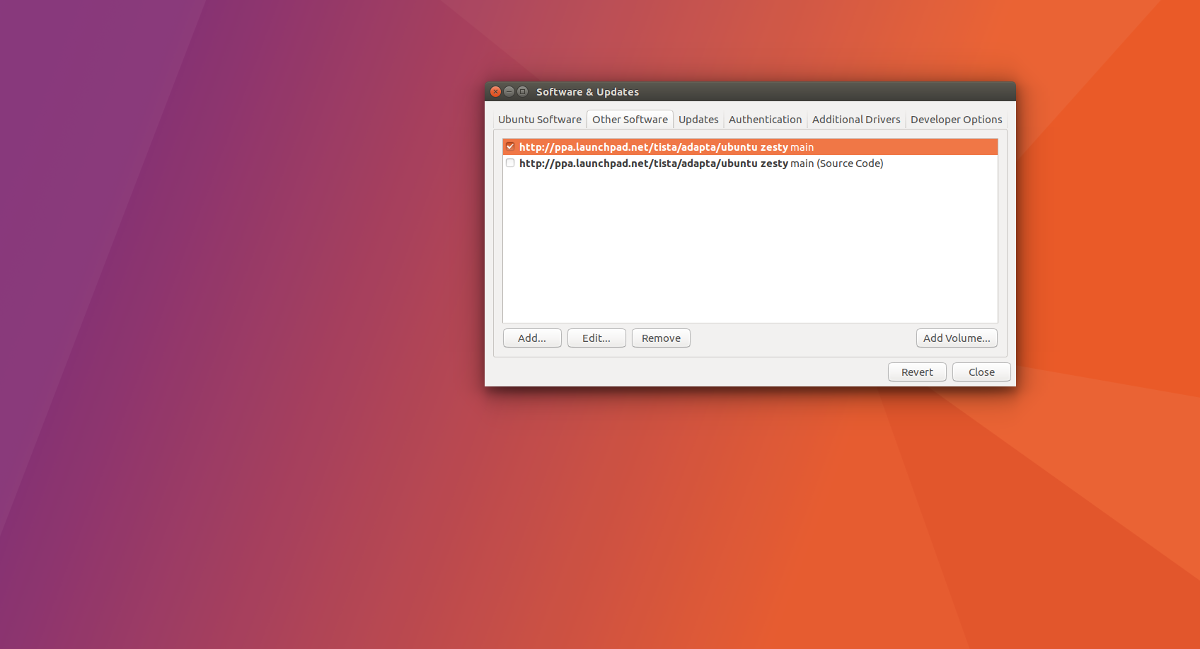Click the Add button to add a repository
Viewport: 1200px width, 649px height.
(x=532, y=338)
